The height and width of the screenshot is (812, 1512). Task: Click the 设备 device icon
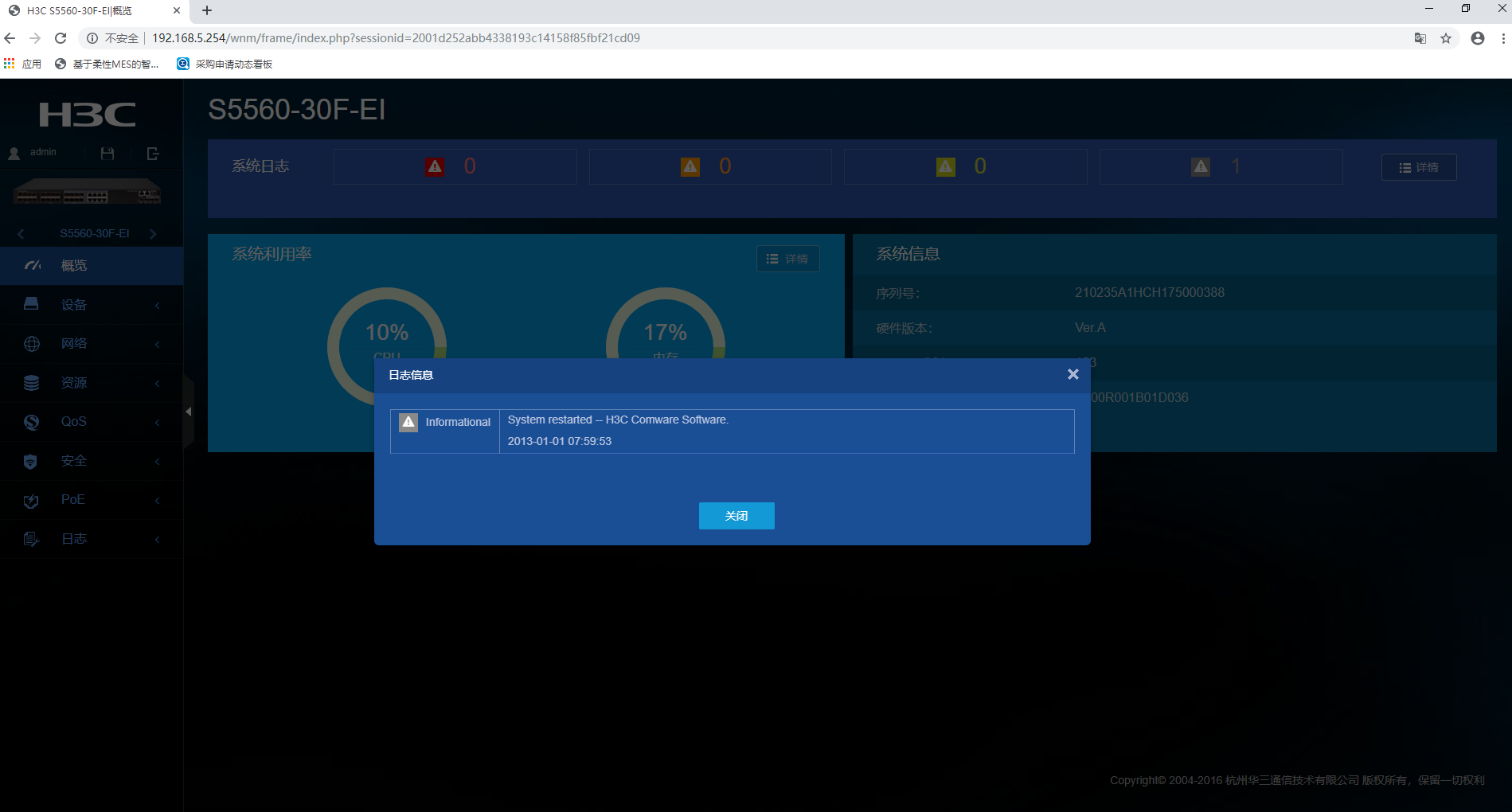[x=31, y=304]
